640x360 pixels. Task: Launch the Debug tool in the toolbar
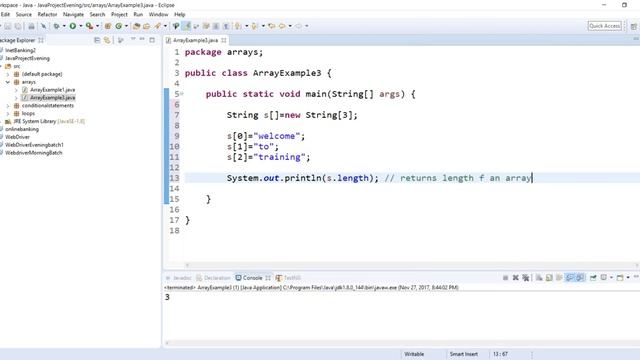(x=56, y=26)
